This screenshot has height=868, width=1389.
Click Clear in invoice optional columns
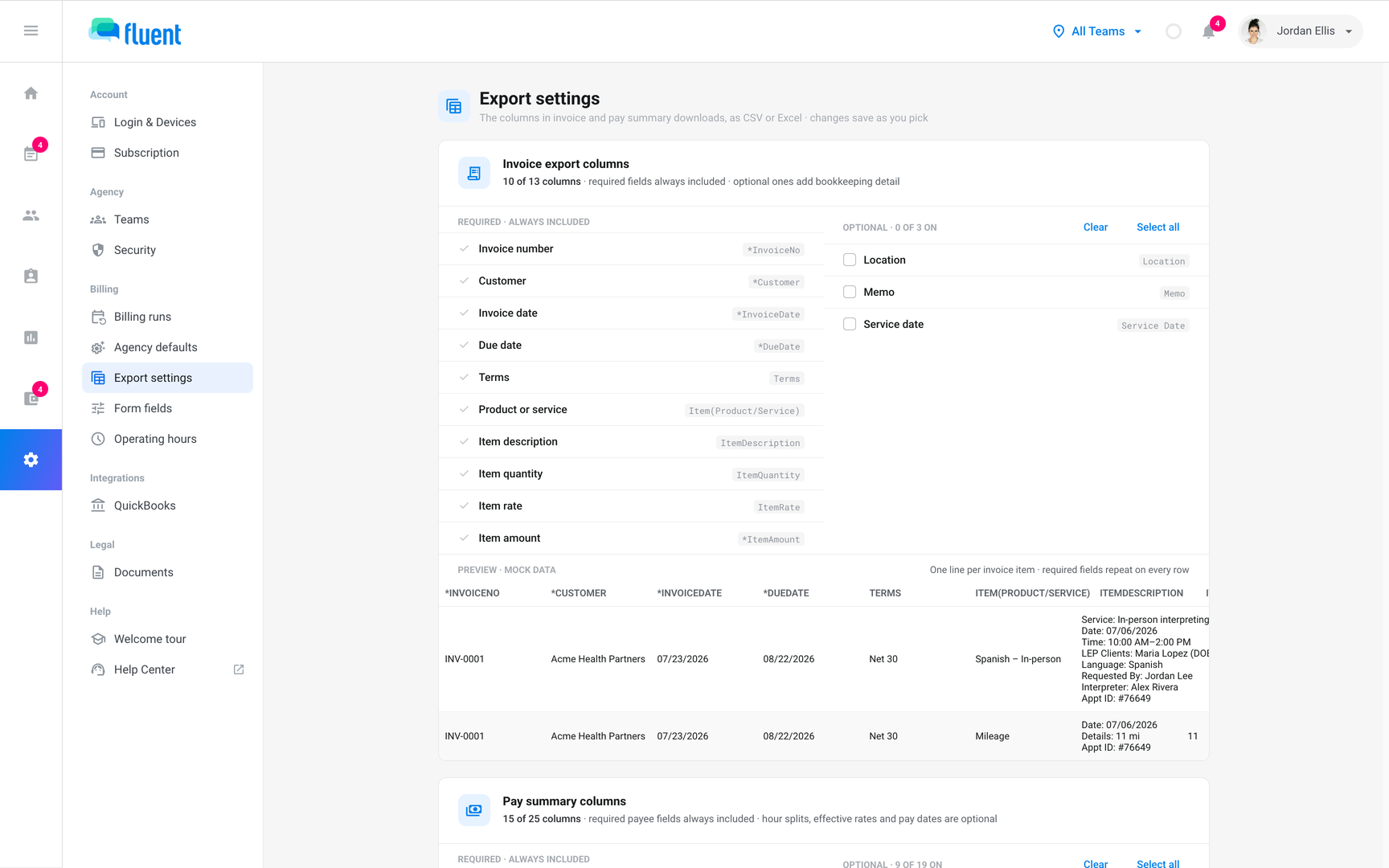(x=1096, y=227)
